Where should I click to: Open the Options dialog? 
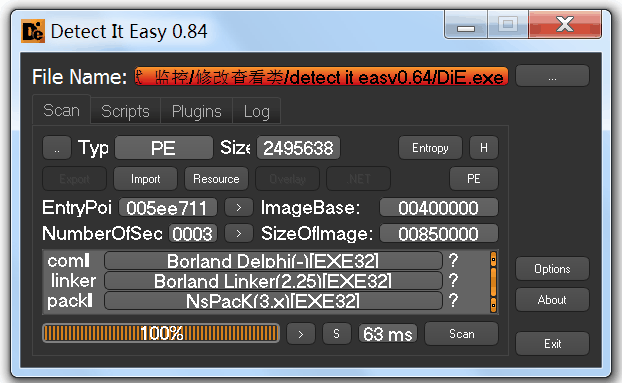(x=552, y=269)
